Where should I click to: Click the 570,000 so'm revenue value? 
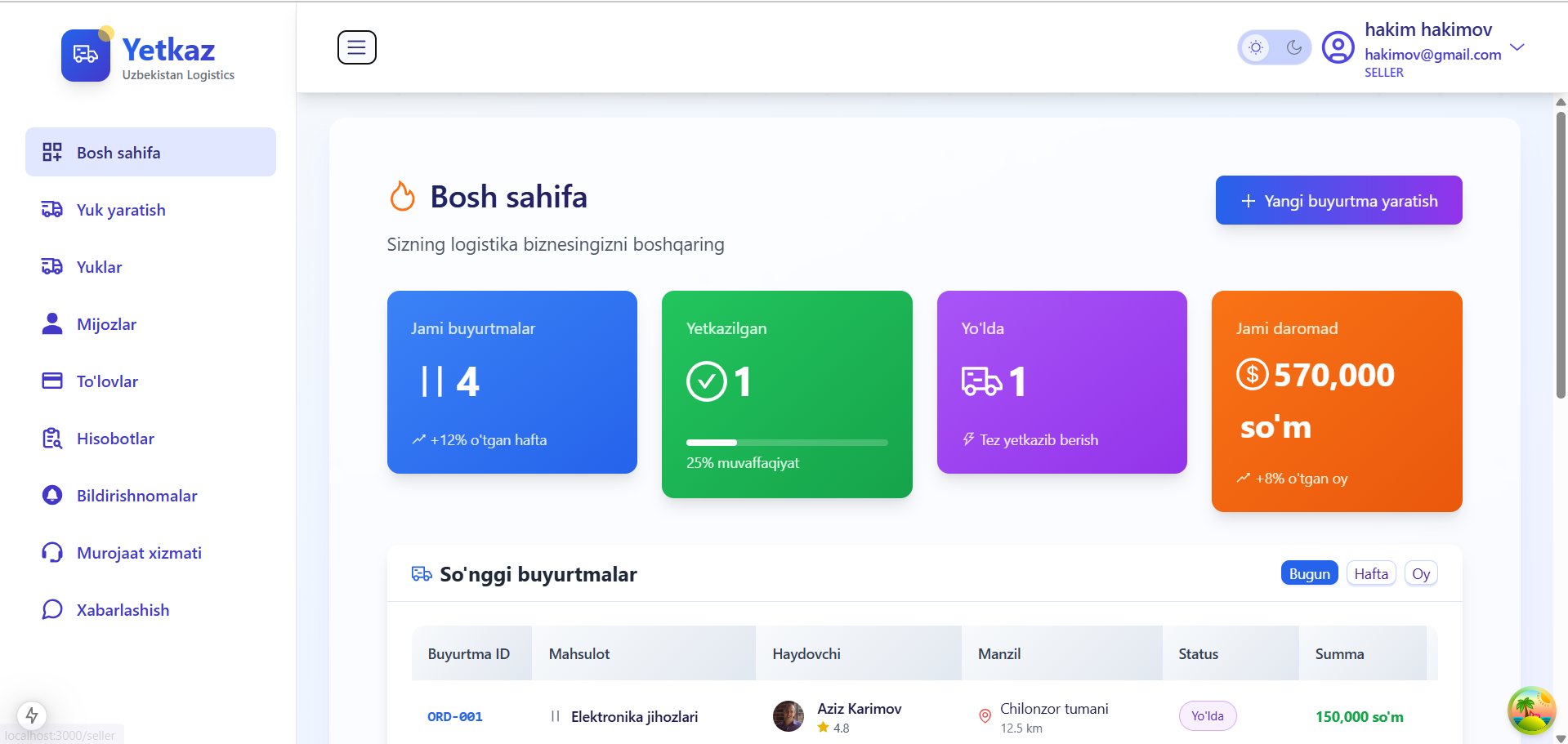click(1317, 400)
